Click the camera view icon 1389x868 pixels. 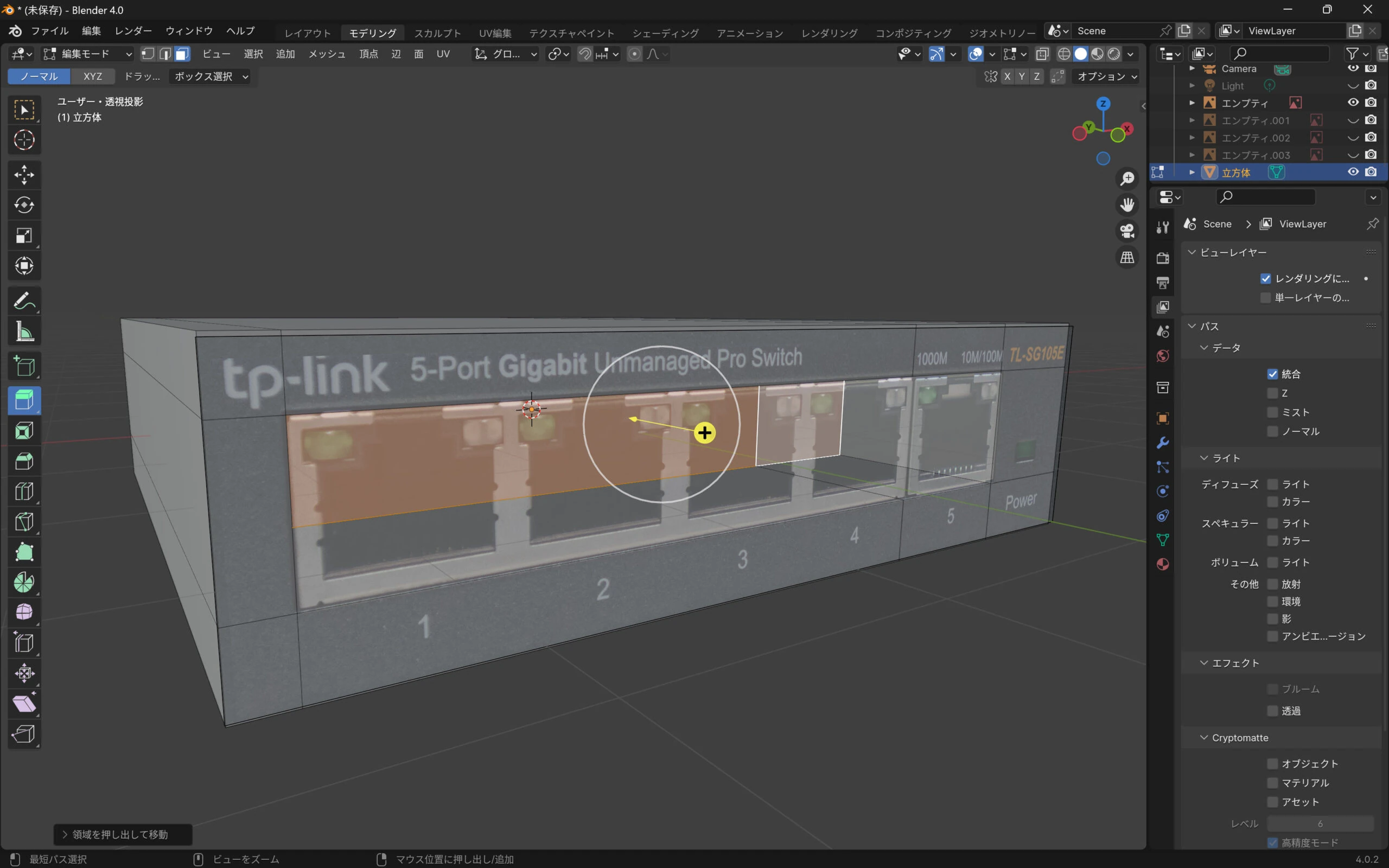(1127, 231)
